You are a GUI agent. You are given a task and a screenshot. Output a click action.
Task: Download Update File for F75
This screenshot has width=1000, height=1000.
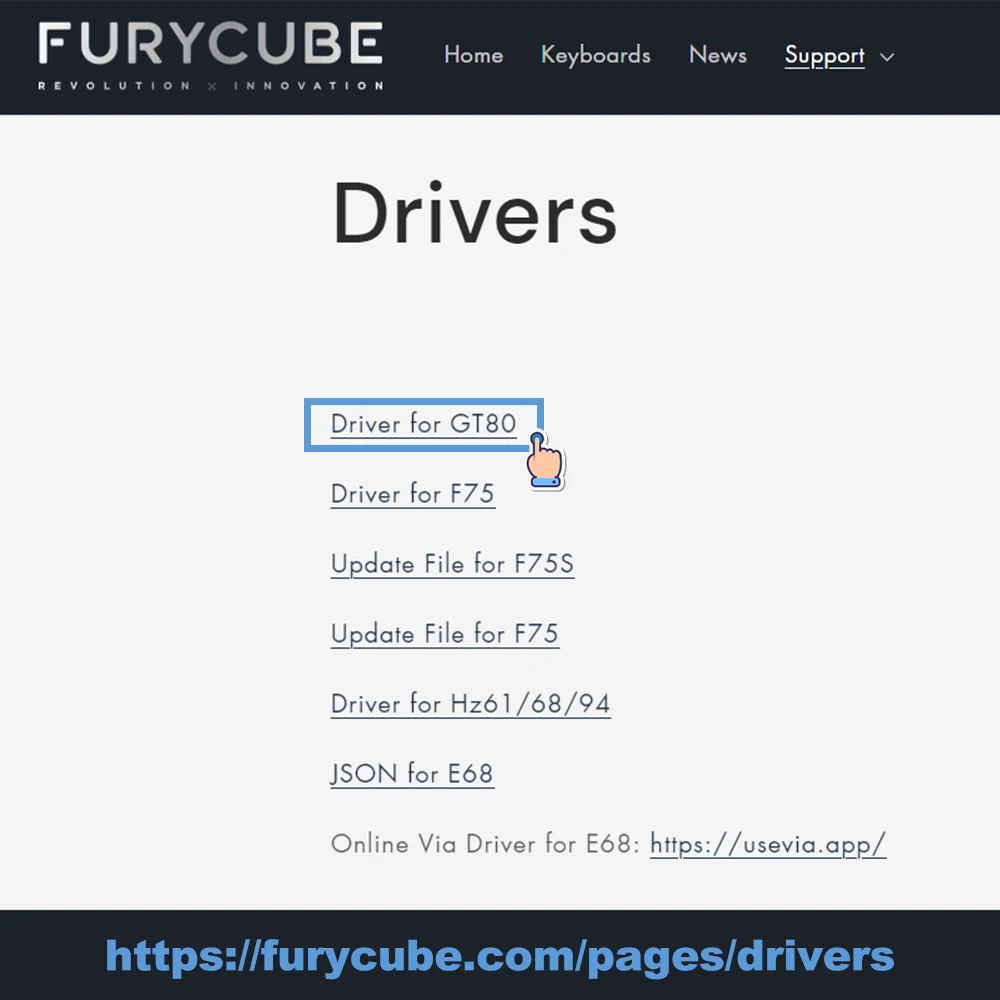445,635
